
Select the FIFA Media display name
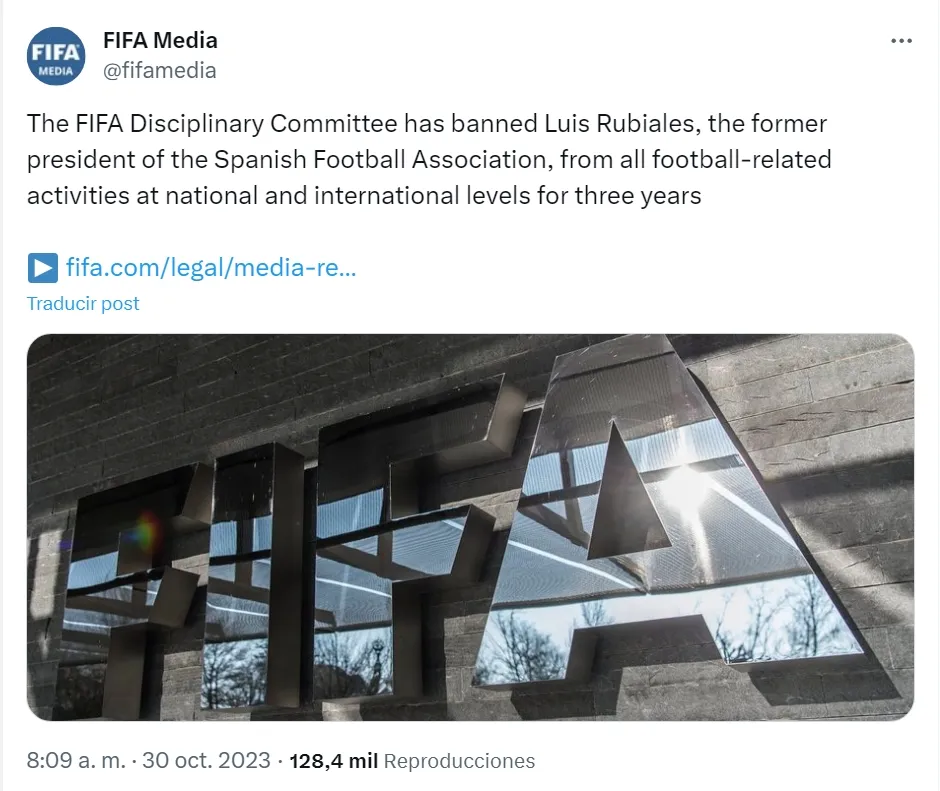click(160, 40)
